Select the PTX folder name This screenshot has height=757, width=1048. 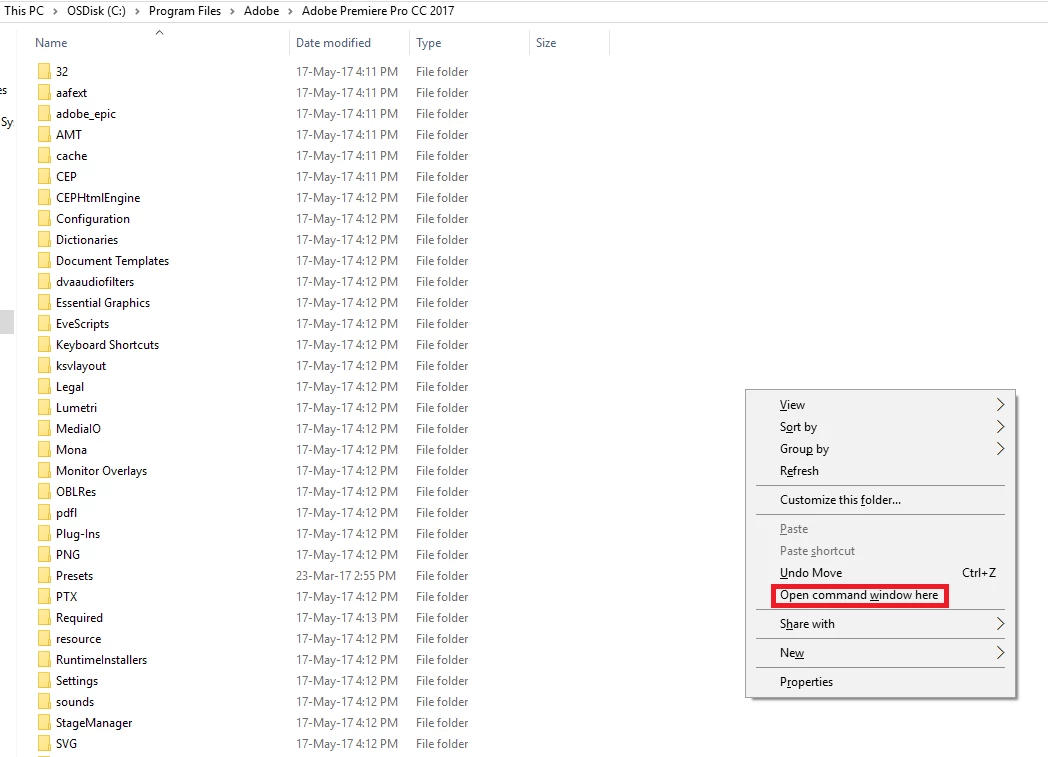[x=66, y=597]
